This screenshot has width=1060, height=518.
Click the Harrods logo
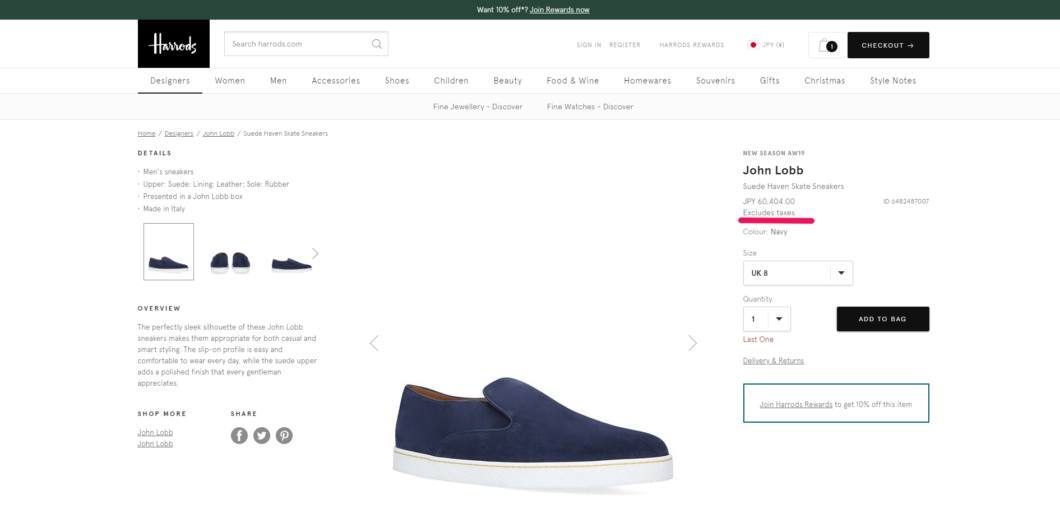[174, 43]
